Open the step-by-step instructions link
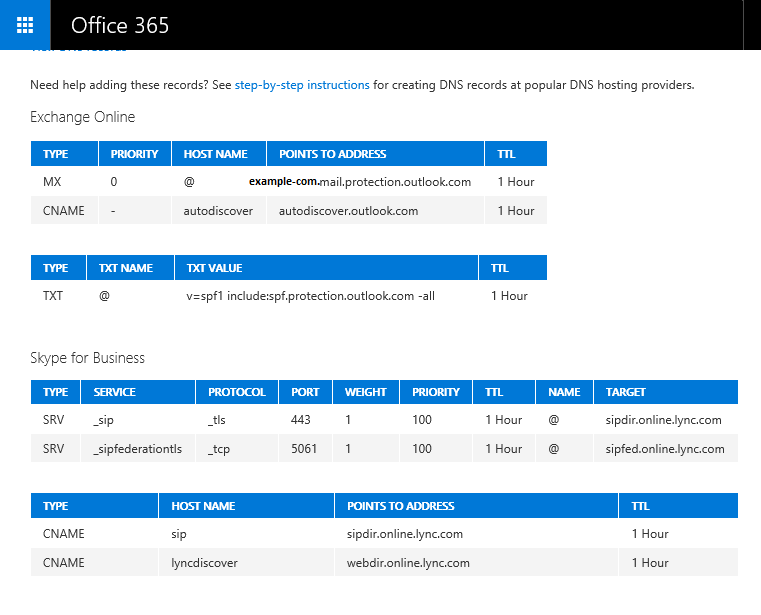This screenshot has height=615, width=761. pos(302,85)
